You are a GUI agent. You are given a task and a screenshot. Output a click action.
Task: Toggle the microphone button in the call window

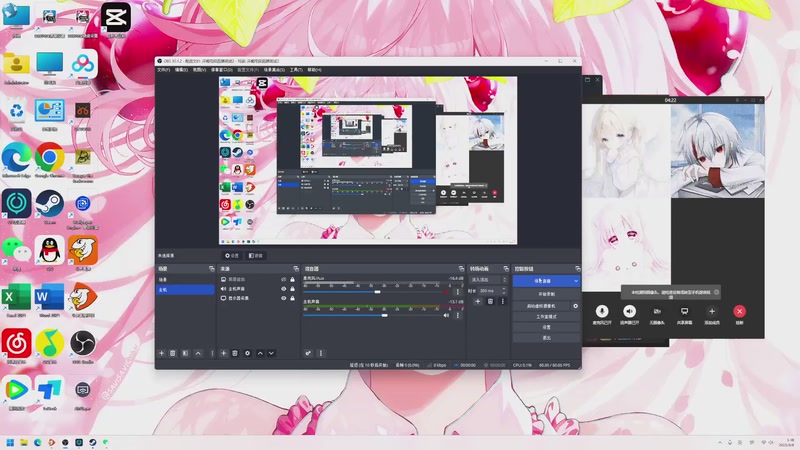602,311
